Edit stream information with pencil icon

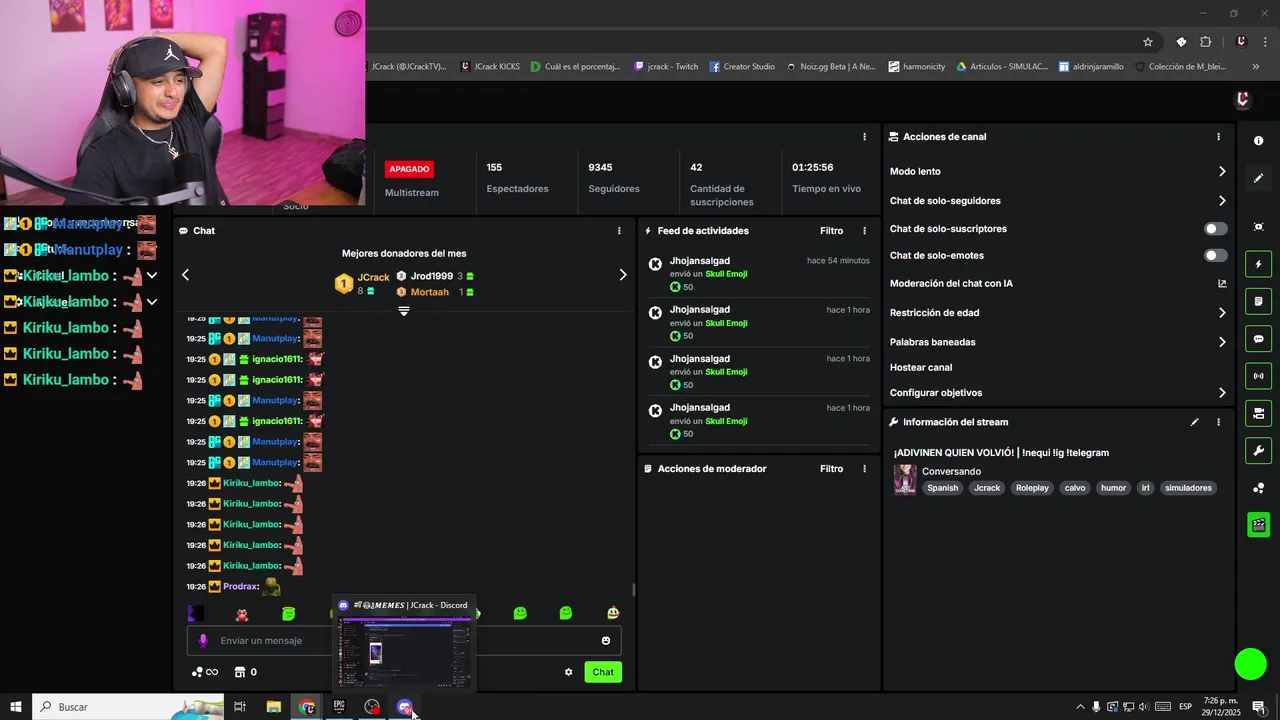coord(1194,422)
